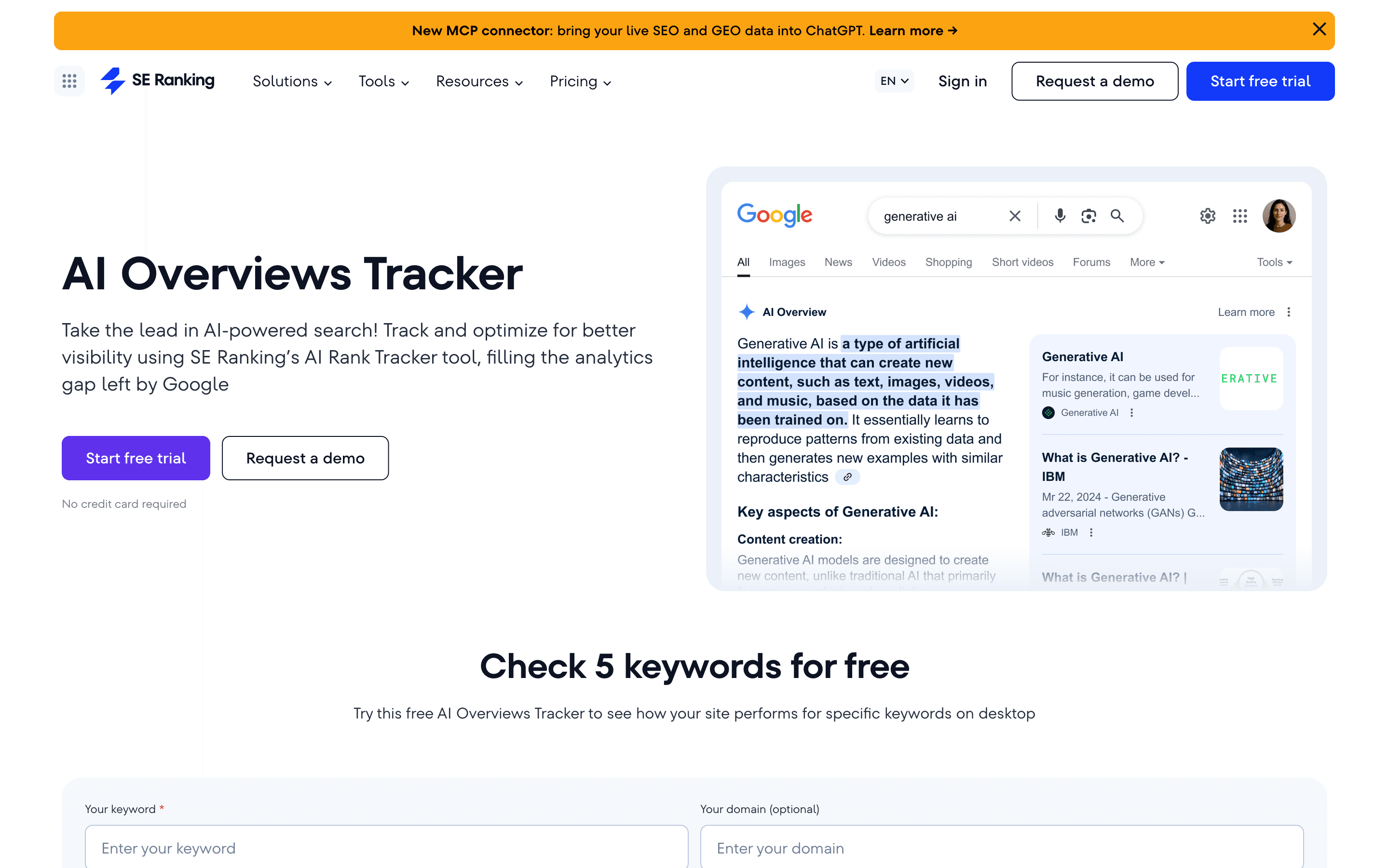Expand the Solutions menu
Viewport: 1389px width, 868px height.
tap(292, 81)
